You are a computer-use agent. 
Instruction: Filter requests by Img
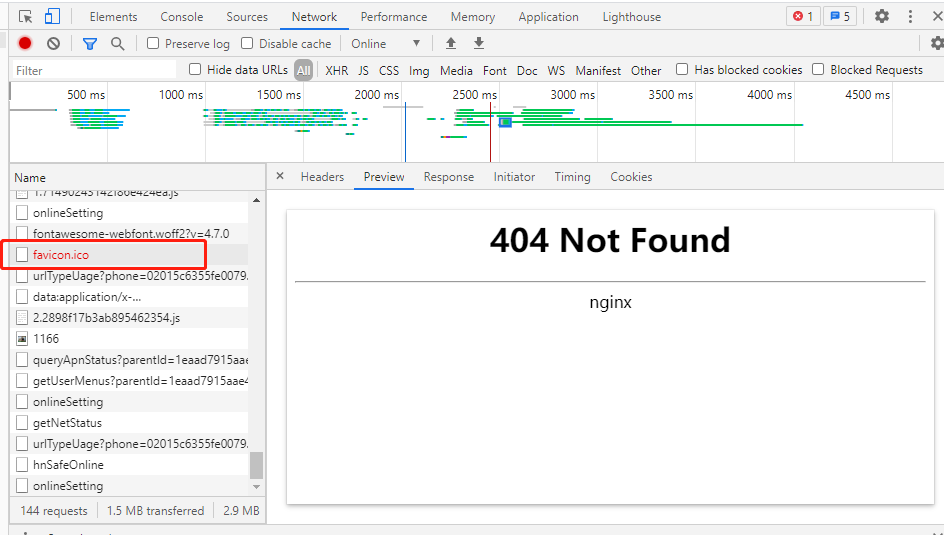tap(419, 70)
